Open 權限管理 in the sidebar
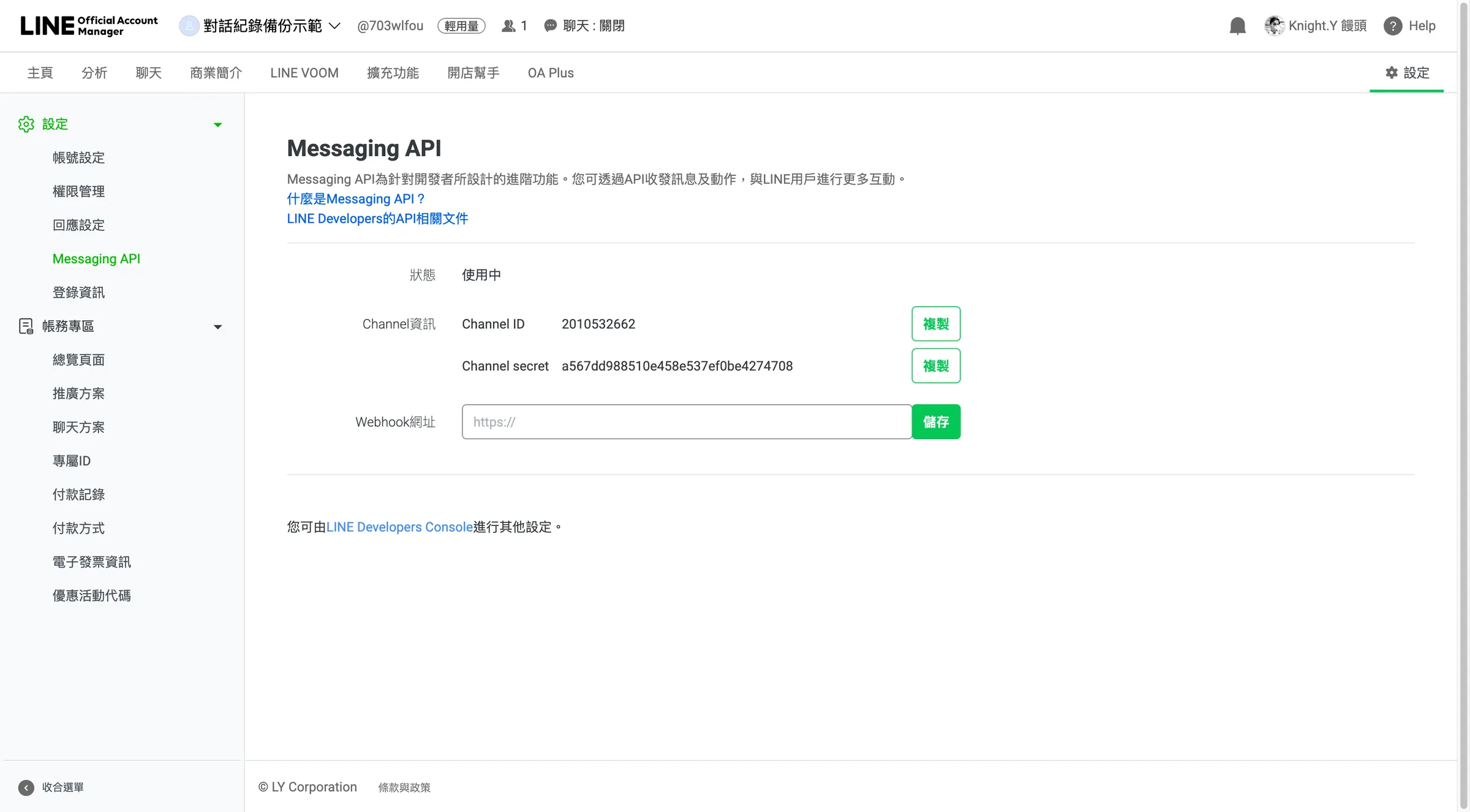This screenshot has width=1470, height=812. click(78, 192)
